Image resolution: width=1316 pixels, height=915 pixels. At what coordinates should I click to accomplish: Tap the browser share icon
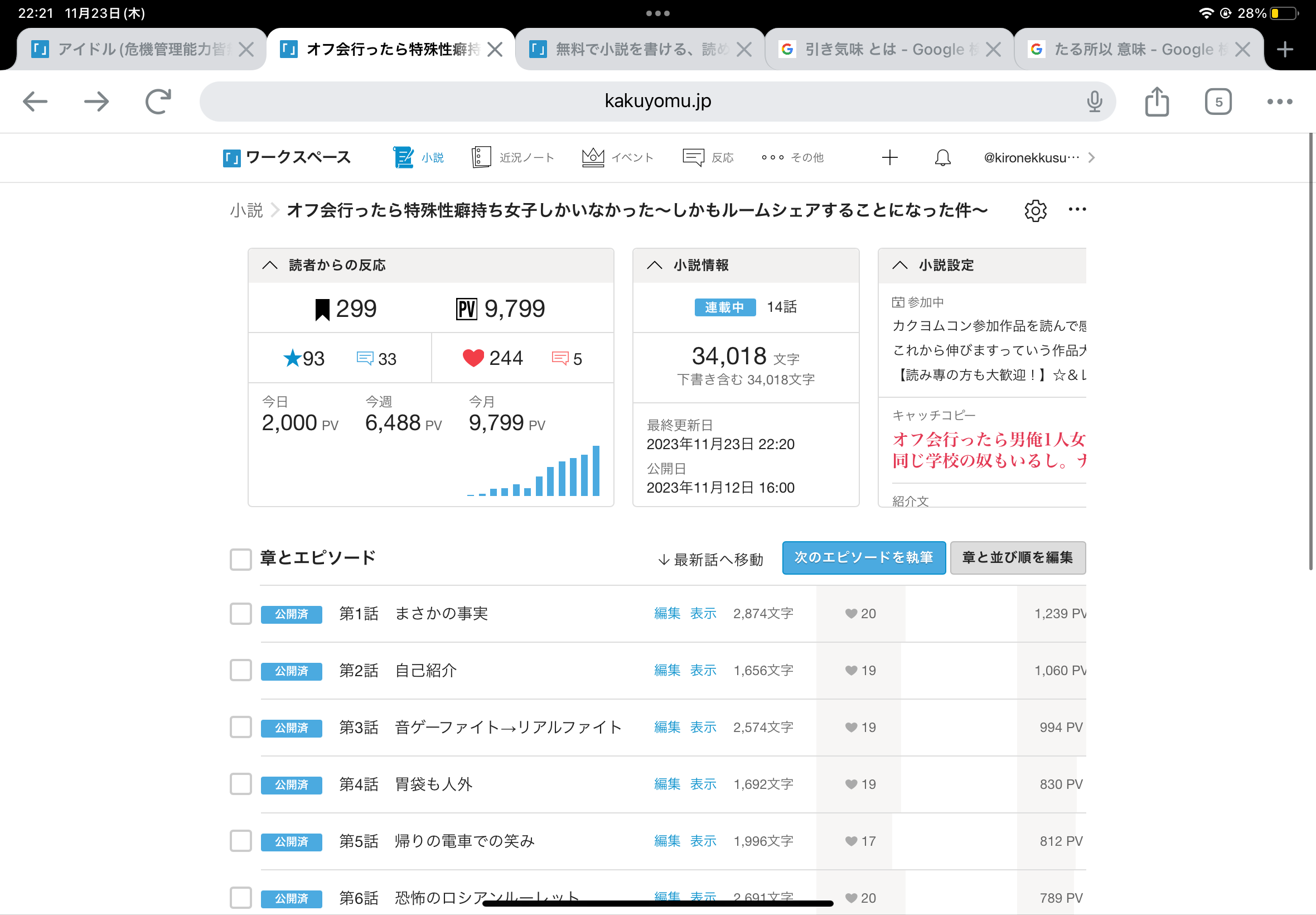click(1156, 102)
